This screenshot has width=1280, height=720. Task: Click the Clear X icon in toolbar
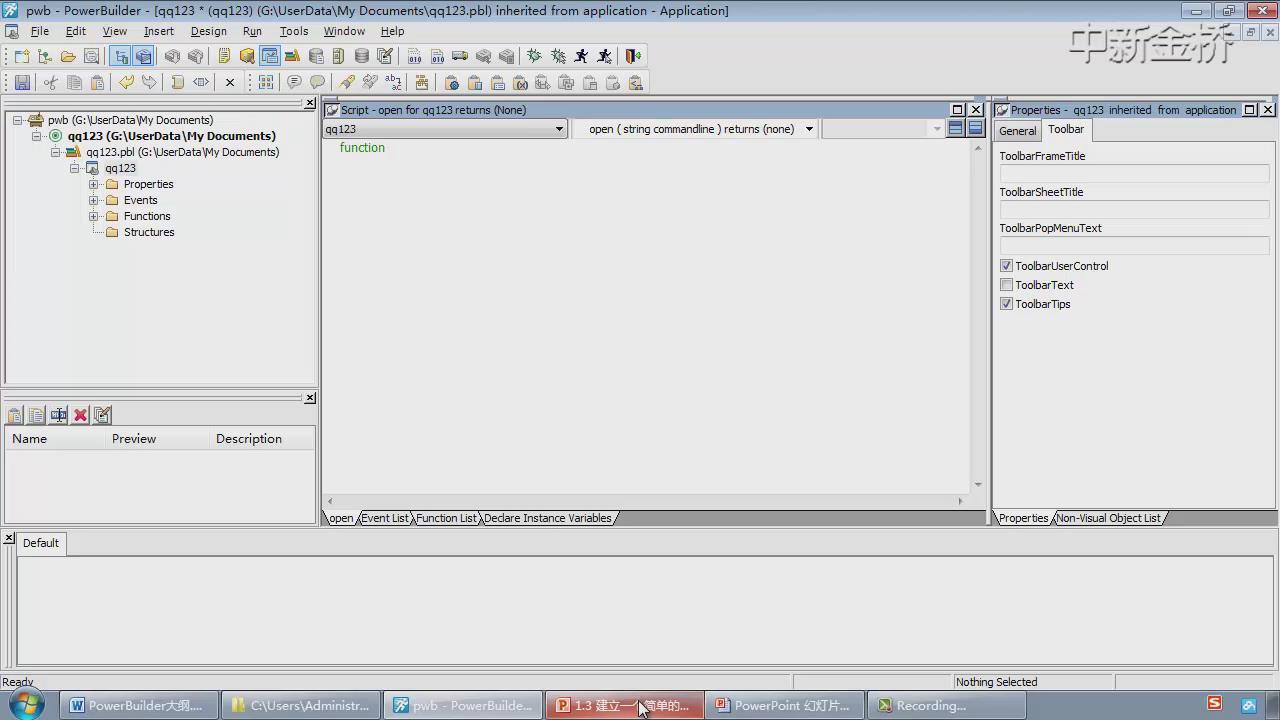pos(230,82)
